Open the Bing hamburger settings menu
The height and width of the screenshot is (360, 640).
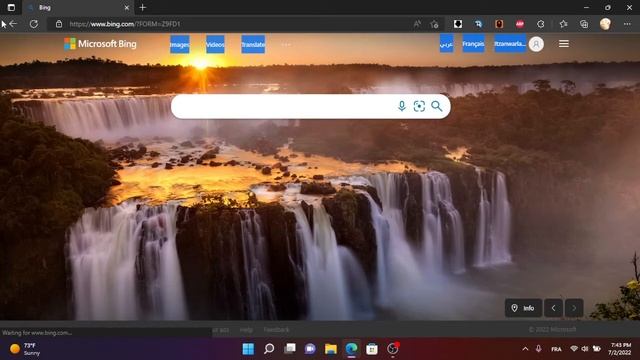(564, 44)
